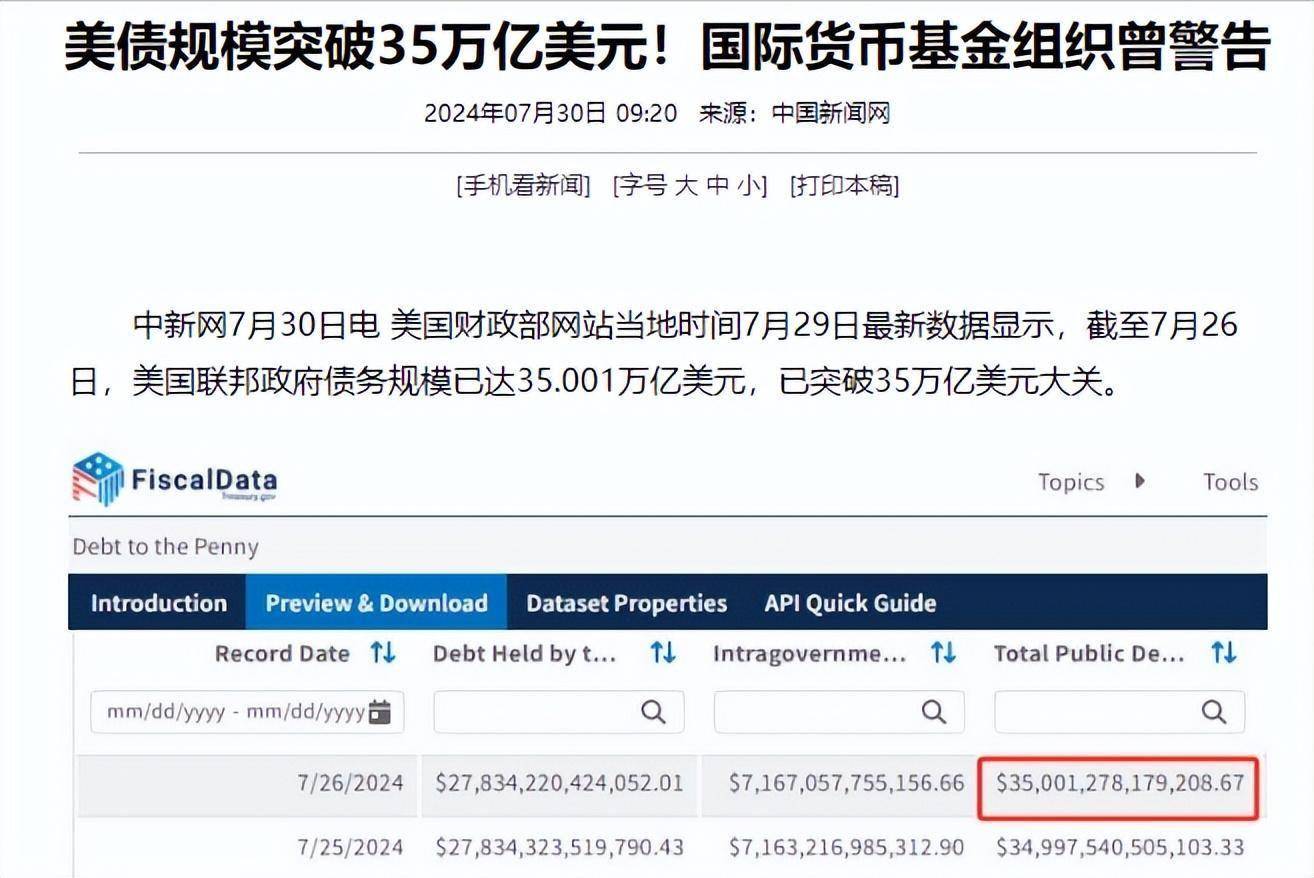Switch to the Dataset Properties tab
1314x878 pixels.
pos(626,602)
